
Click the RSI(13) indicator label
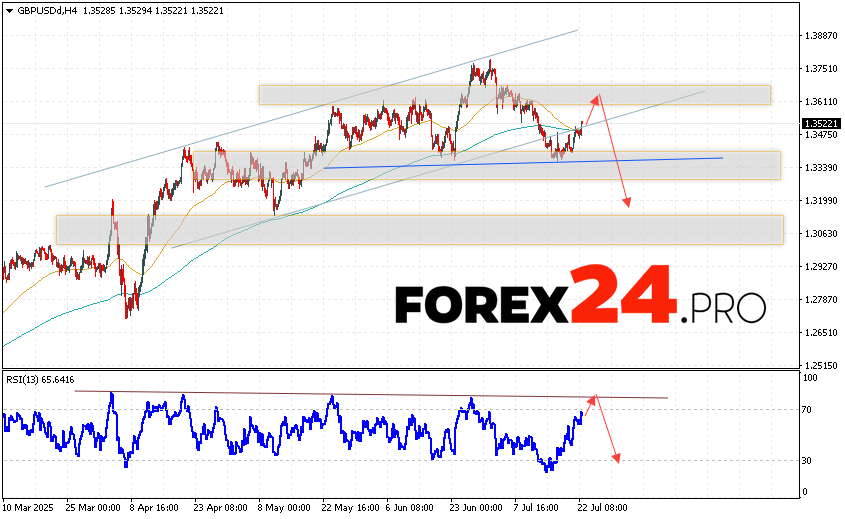[x=40, y=381]
